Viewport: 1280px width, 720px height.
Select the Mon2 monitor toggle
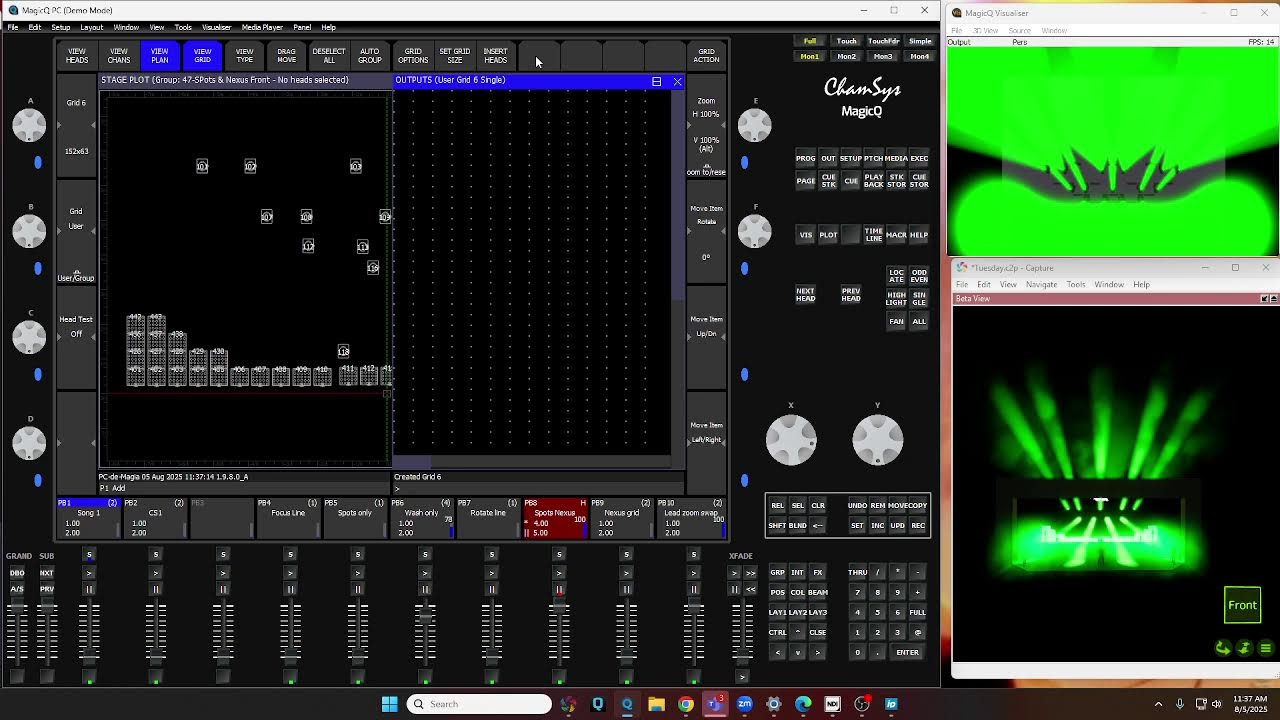[846, 56]
